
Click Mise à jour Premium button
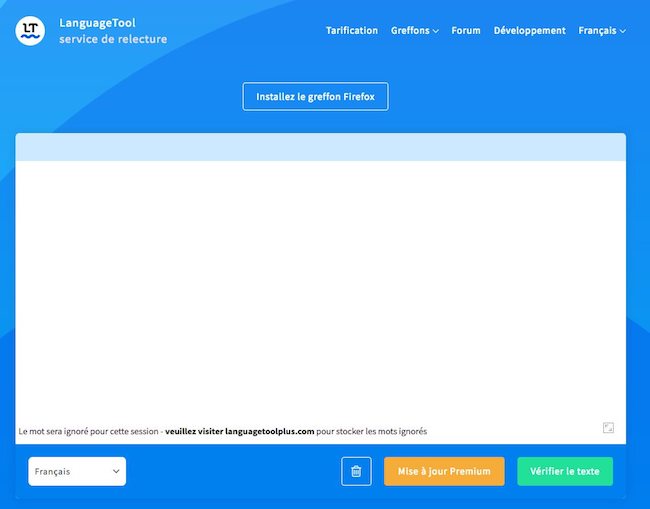point(444,471)
